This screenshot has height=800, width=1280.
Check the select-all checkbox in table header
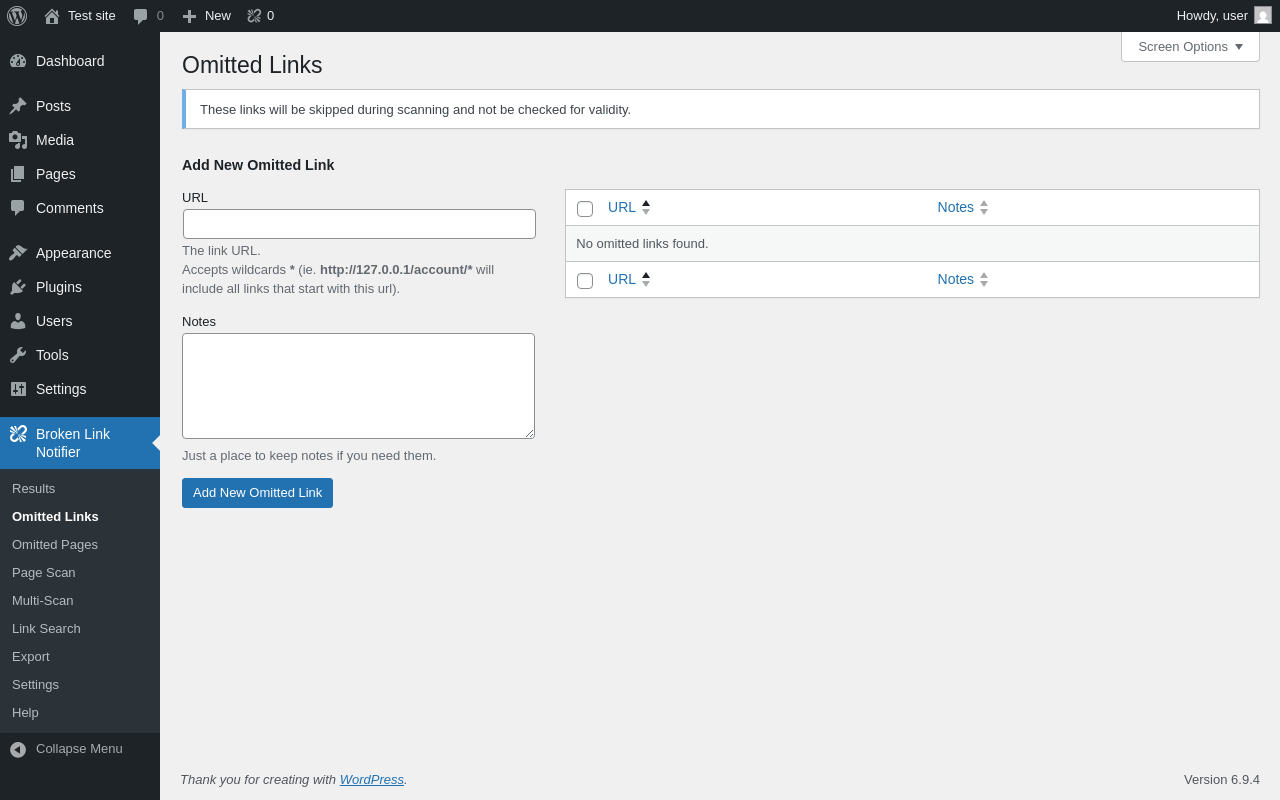585,209
